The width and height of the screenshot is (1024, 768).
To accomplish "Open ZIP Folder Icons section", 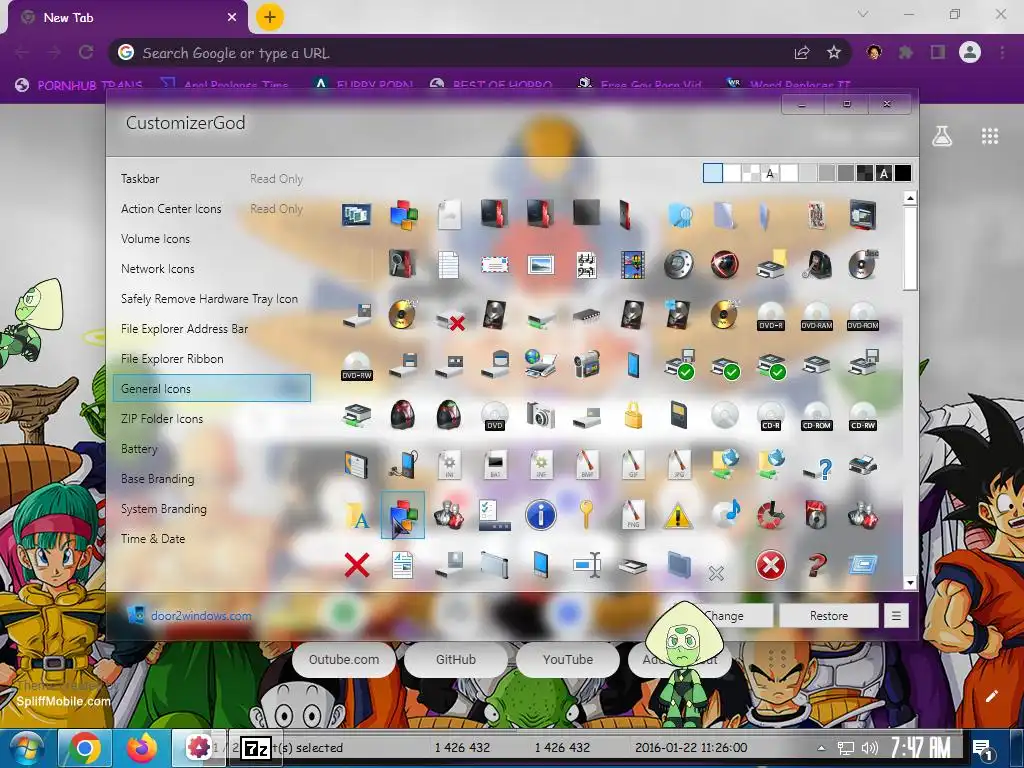I will coord(162,419).
